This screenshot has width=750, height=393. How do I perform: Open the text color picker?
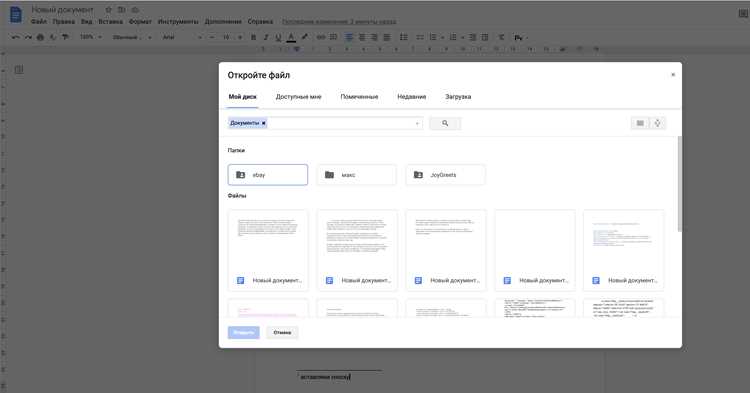291,37
